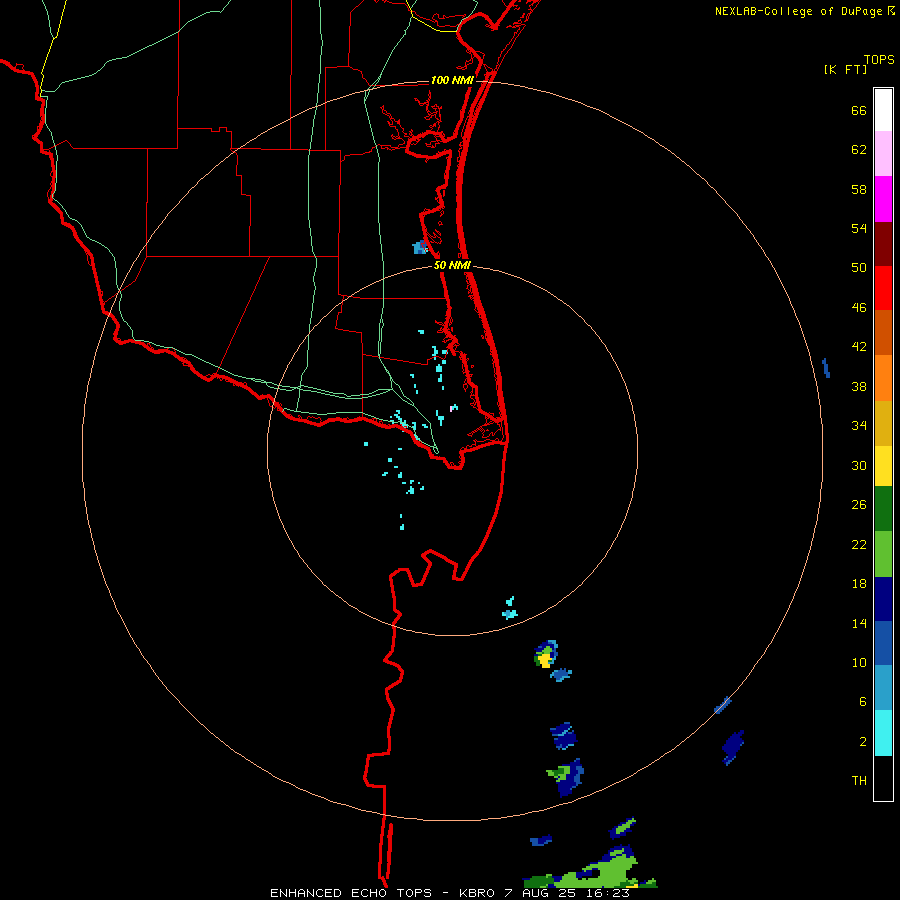Click the bright red legend swatch
Image resolution: width=900 pixels, height=900 pixels.
coord(883,288)
